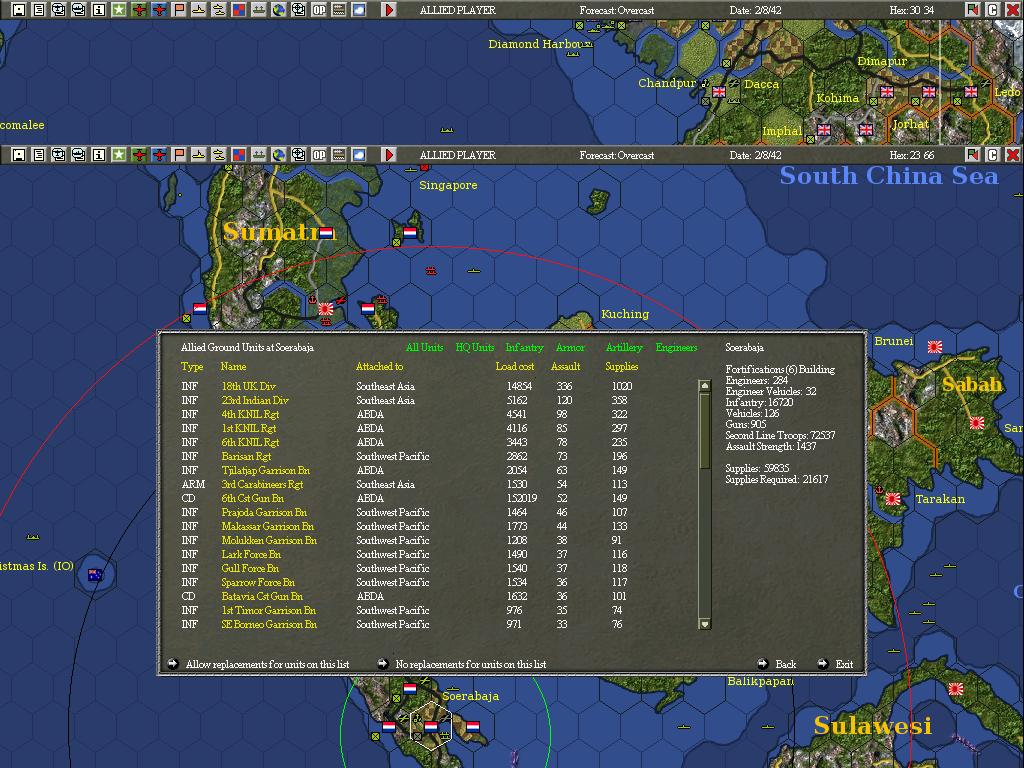The height and width of the screenshot is (768, 1024).
Task: Sort by Name column header
Action: coord(233,366)
